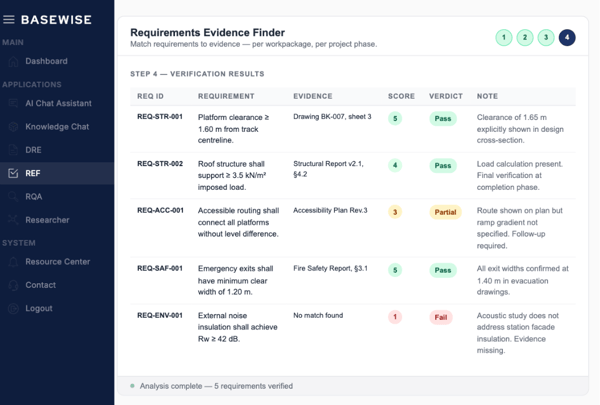Click the Fail verdict badge
The height and width of the screenshot is (405, 600).
[x=442, y=317]
